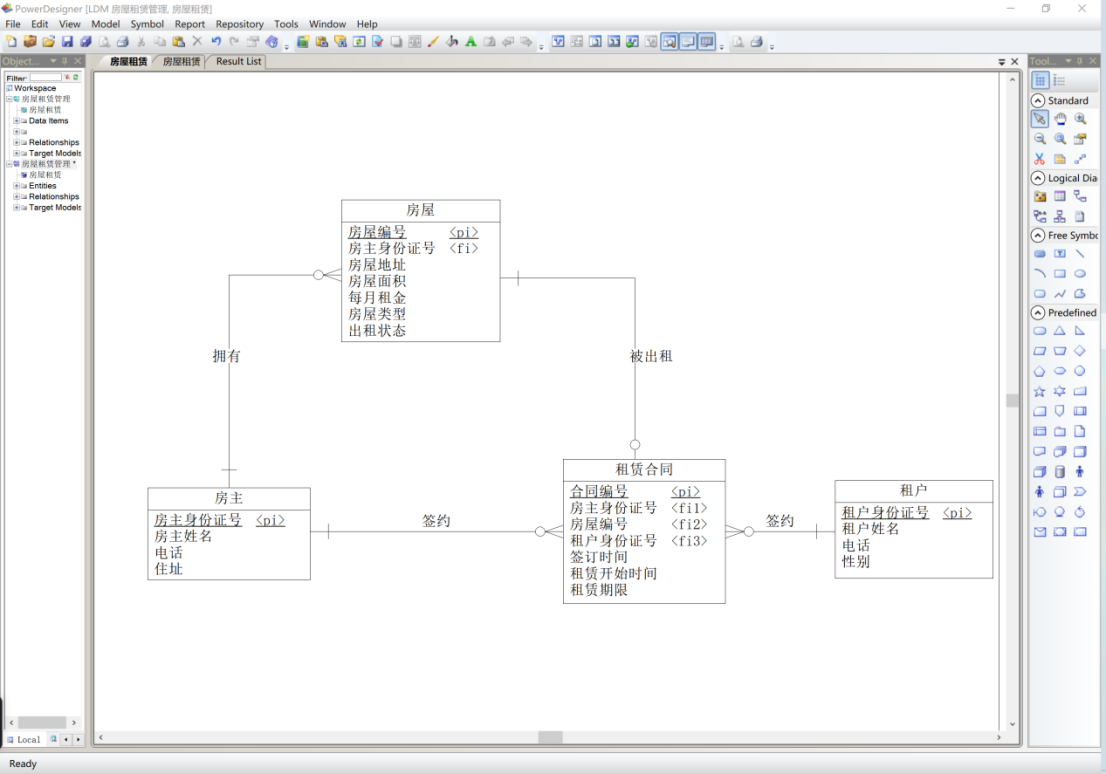Screen dimensions: 1106x774
Task: Select the 租户 entity title
Action: coord(913,490)
